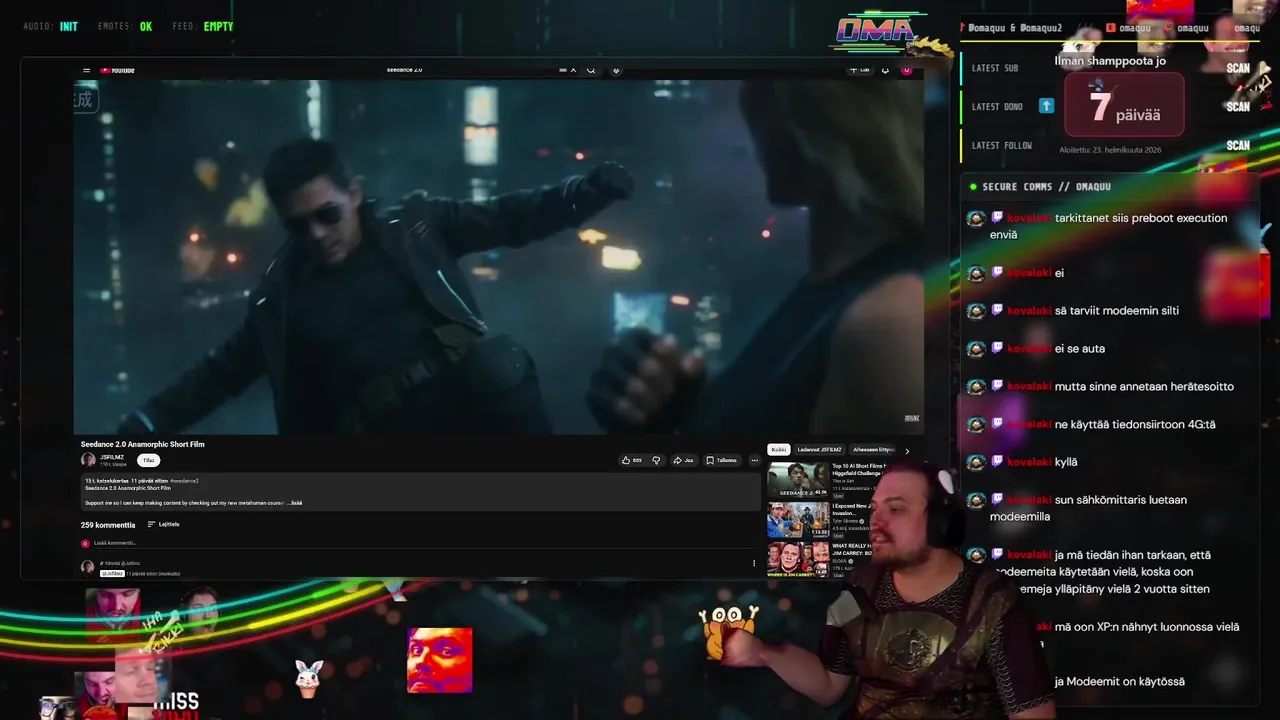This screenshot has height=720, width=1280.
Task: Click chat message 'ne käyttää tiedonsiirtoon 4G:tä'
Action: point(1135,425)
